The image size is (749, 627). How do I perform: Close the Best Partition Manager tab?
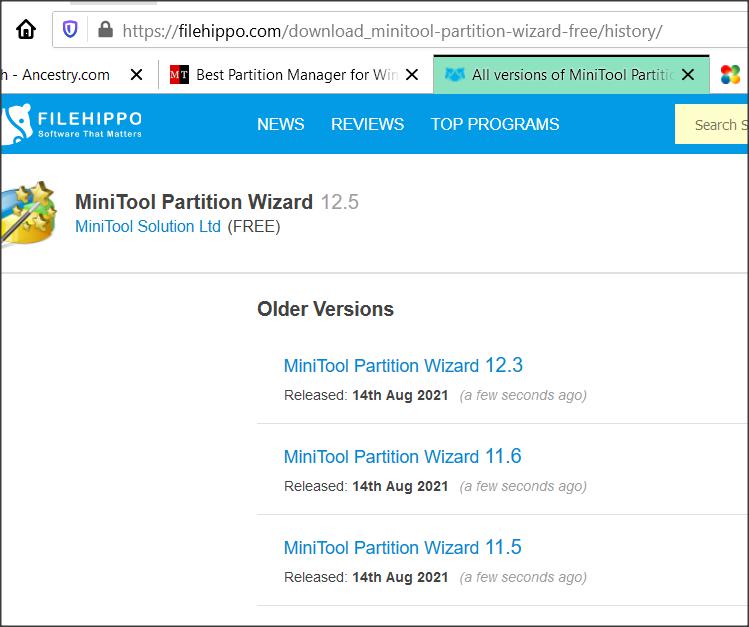click(412, 74)
